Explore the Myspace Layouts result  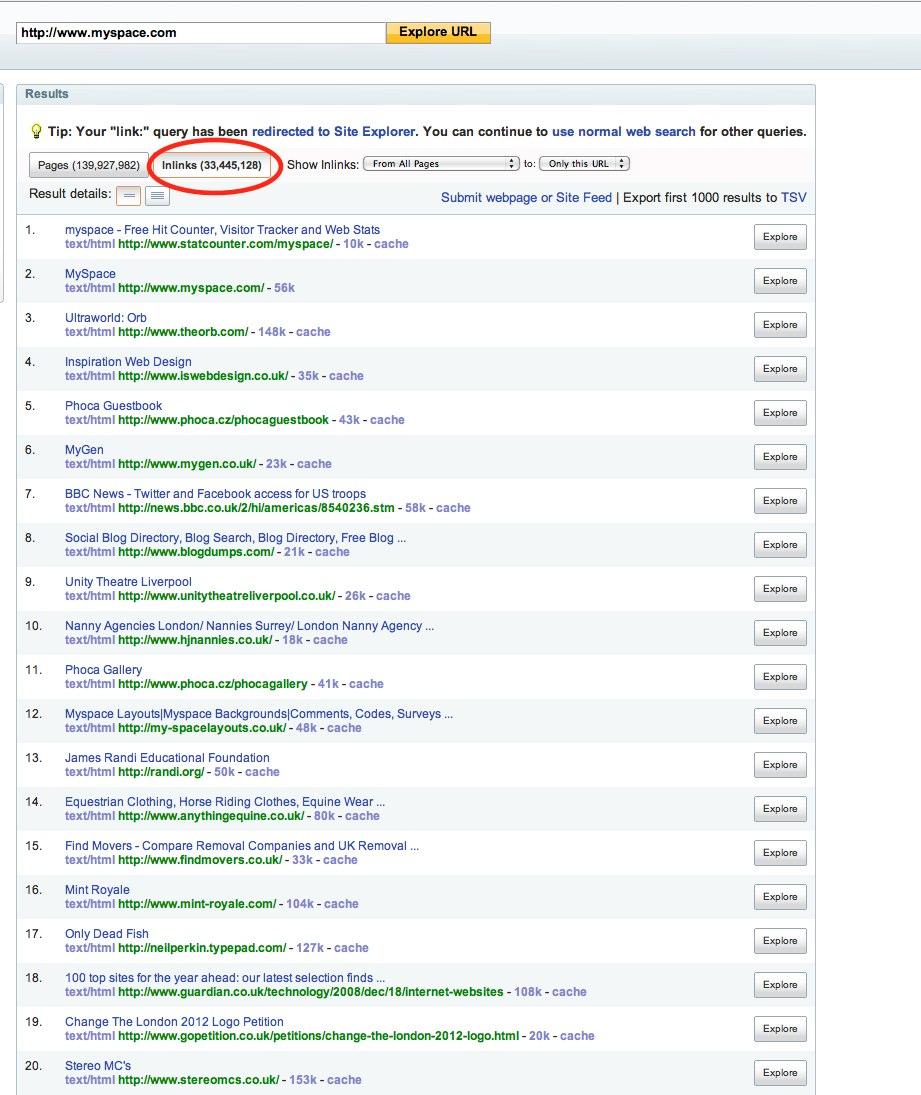[780, 721]
